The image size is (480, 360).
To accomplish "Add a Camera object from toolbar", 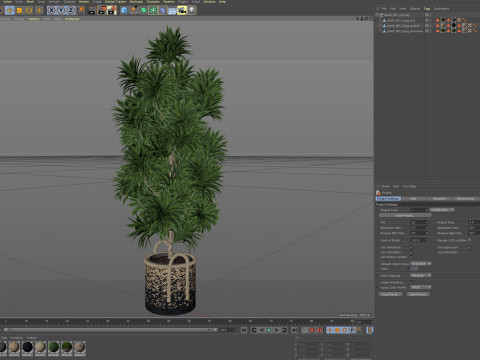I will [x=182, y=10].
